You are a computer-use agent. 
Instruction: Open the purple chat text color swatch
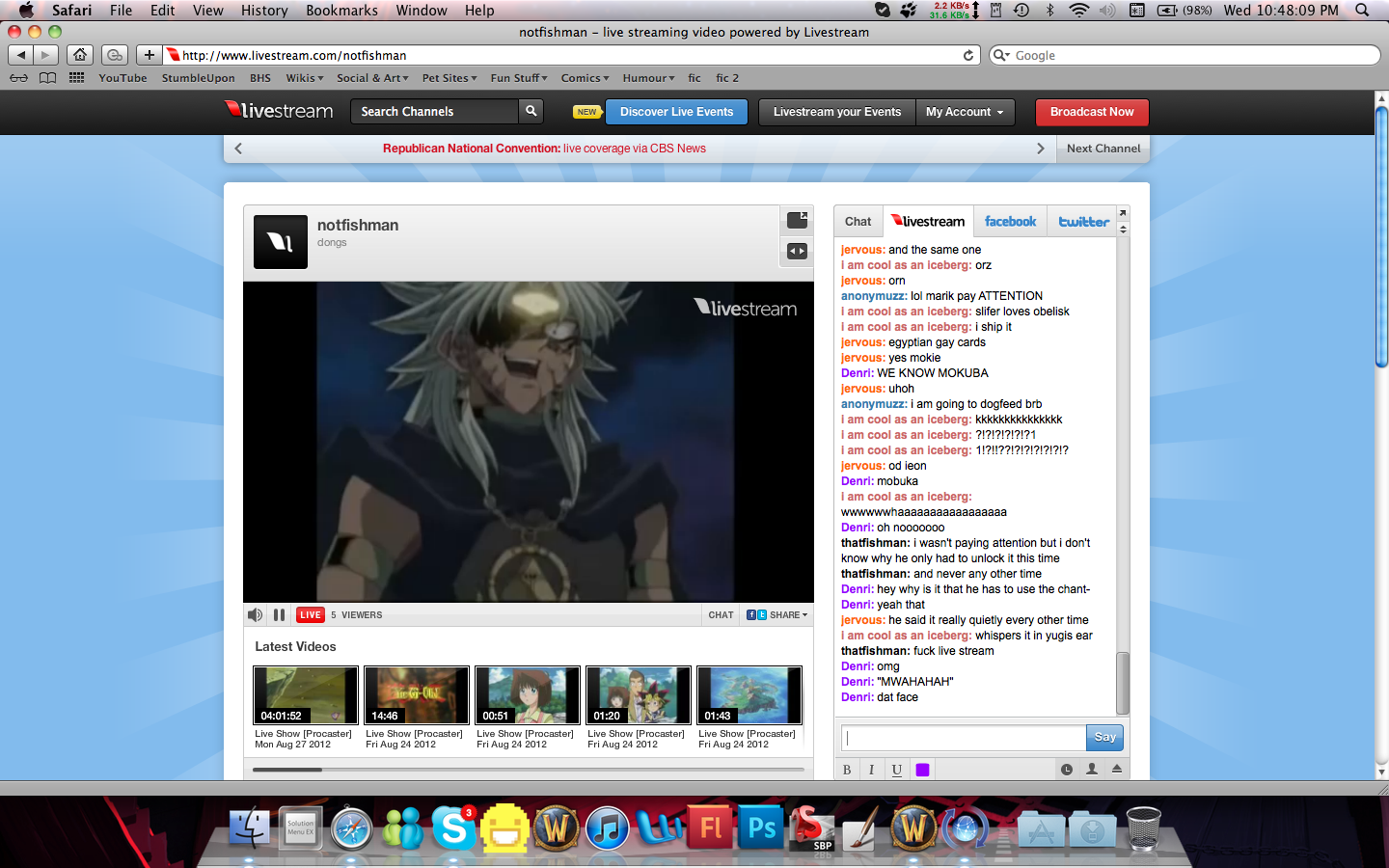(x=922, y=770)
